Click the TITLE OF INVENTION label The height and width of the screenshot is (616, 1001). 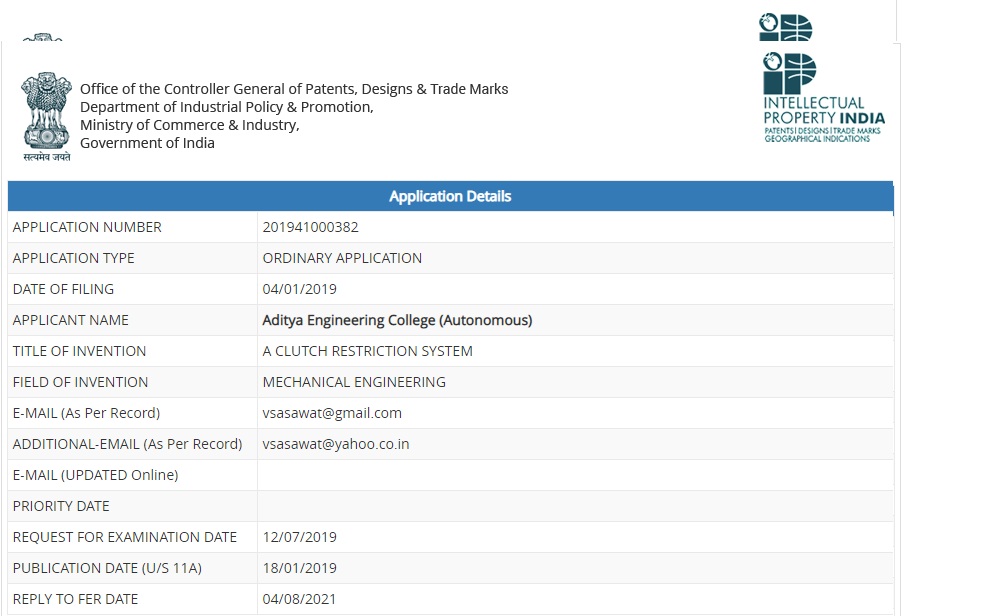[79, 351]
